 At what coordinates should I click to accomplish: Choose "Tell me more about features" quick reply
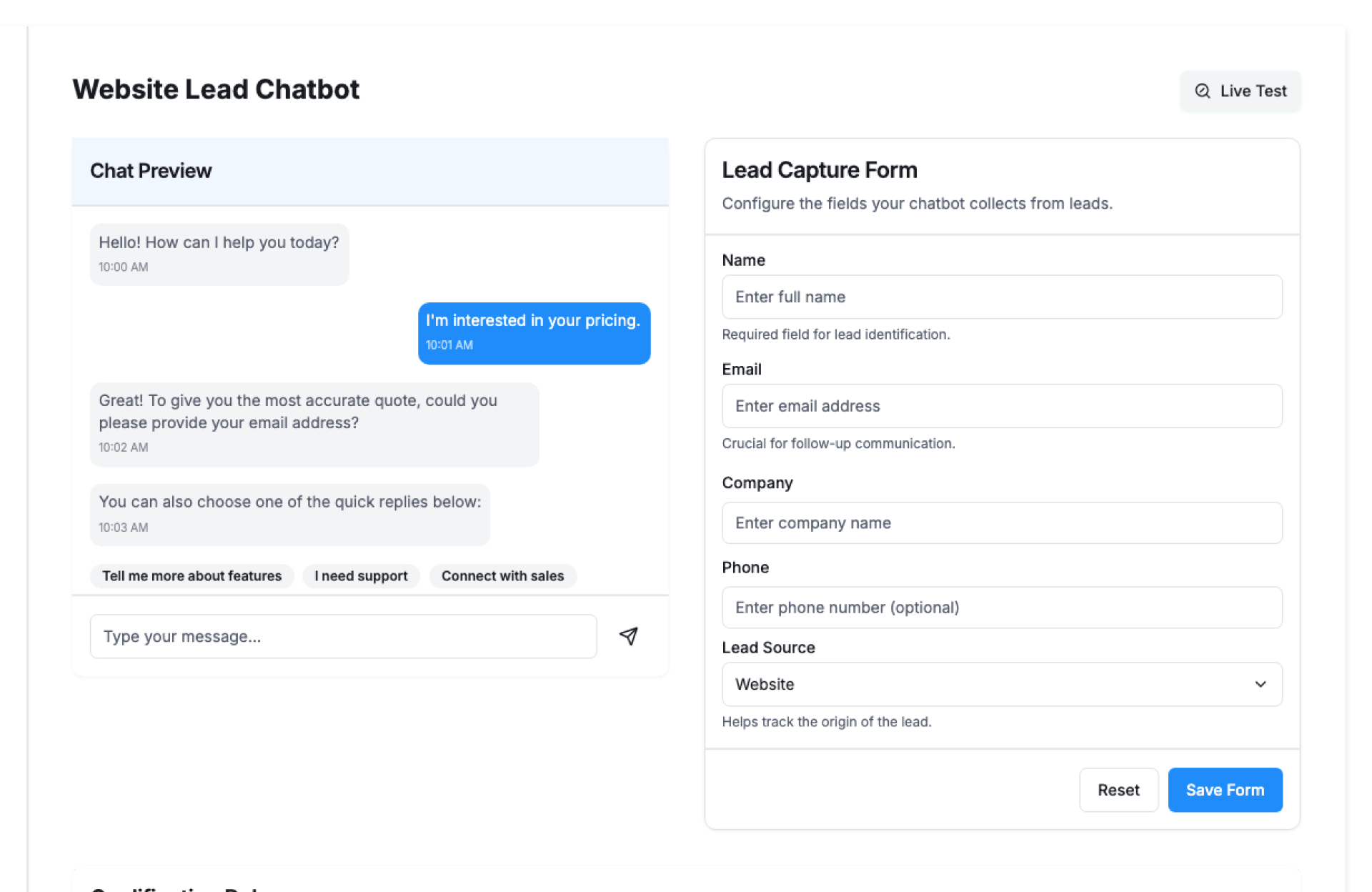(x=192, y=576)
